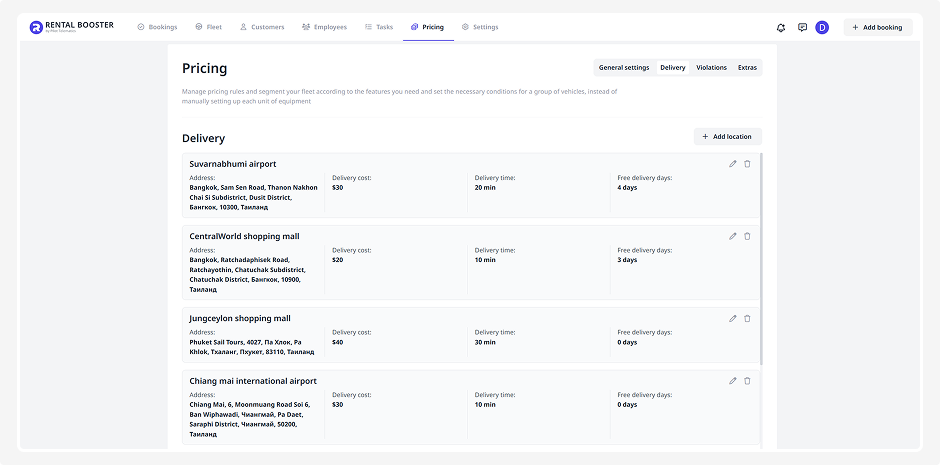The width and height of the screenshot is (940, 465).
Task: Edit the Suvarnabhumi airport location
Action: 732,164
